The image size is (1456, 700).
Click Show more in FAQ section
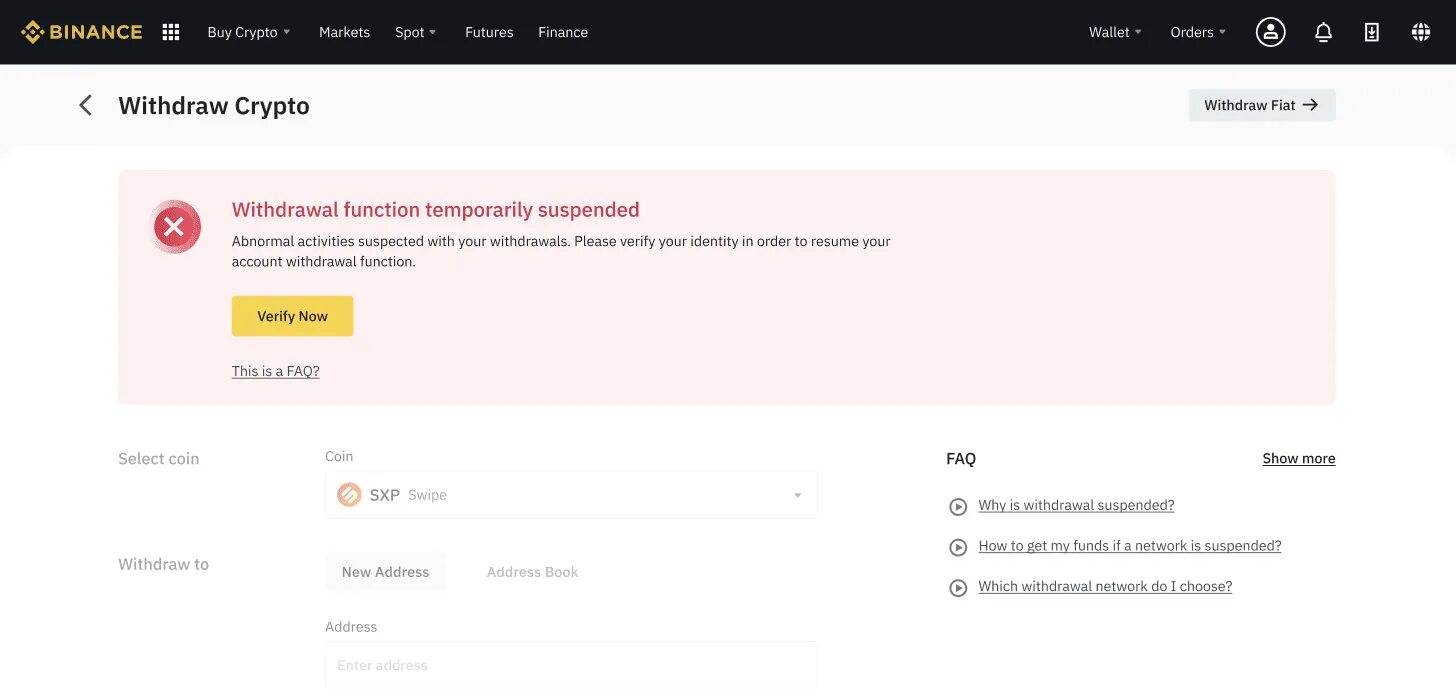pyautogui.click(x=1299, y=458)
